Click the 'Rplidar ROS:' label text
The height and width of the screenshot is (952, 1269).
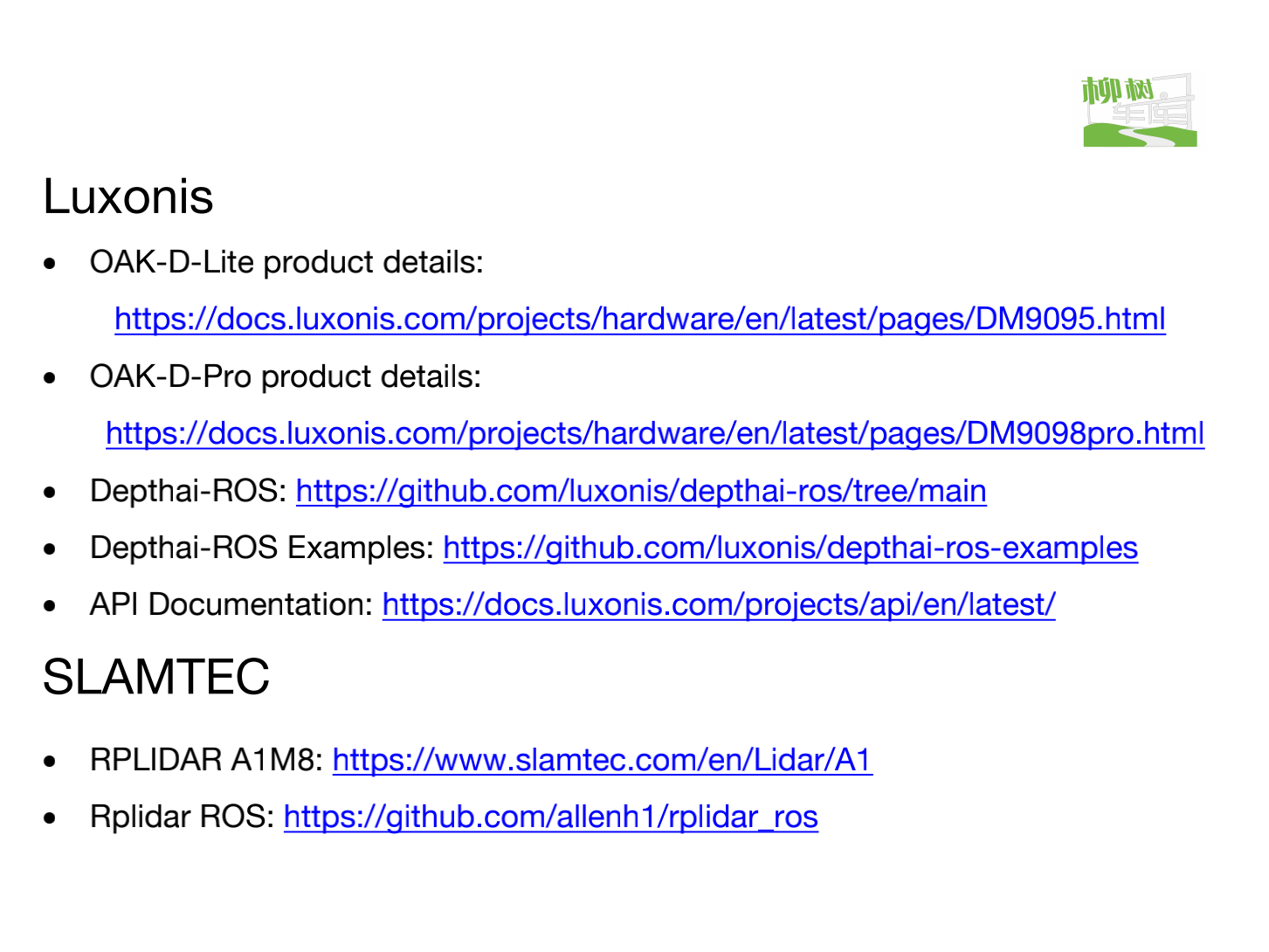coord(183,817)
